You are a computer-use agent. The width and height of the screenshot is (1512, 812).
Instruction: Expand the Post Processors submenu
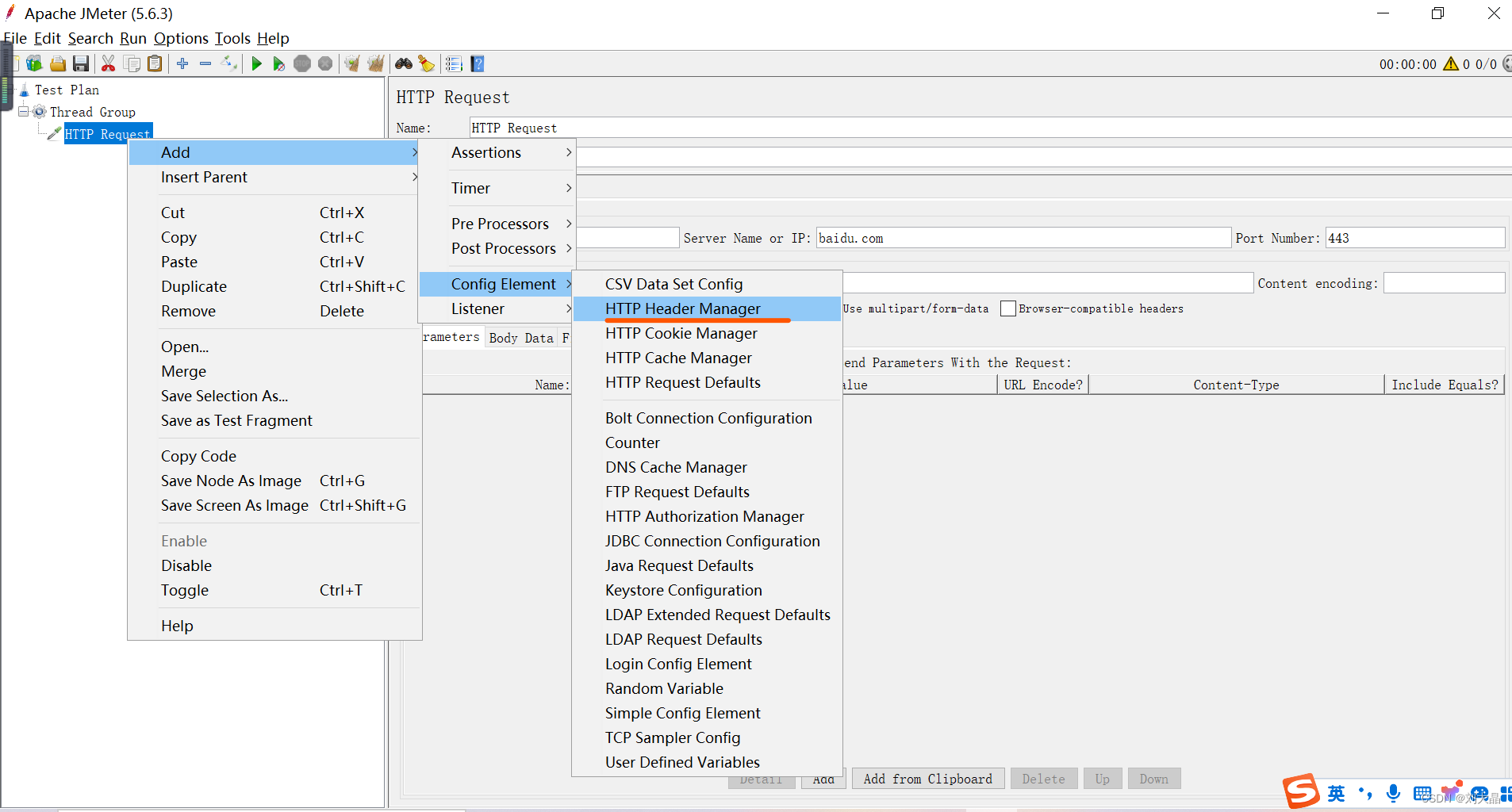497,248
